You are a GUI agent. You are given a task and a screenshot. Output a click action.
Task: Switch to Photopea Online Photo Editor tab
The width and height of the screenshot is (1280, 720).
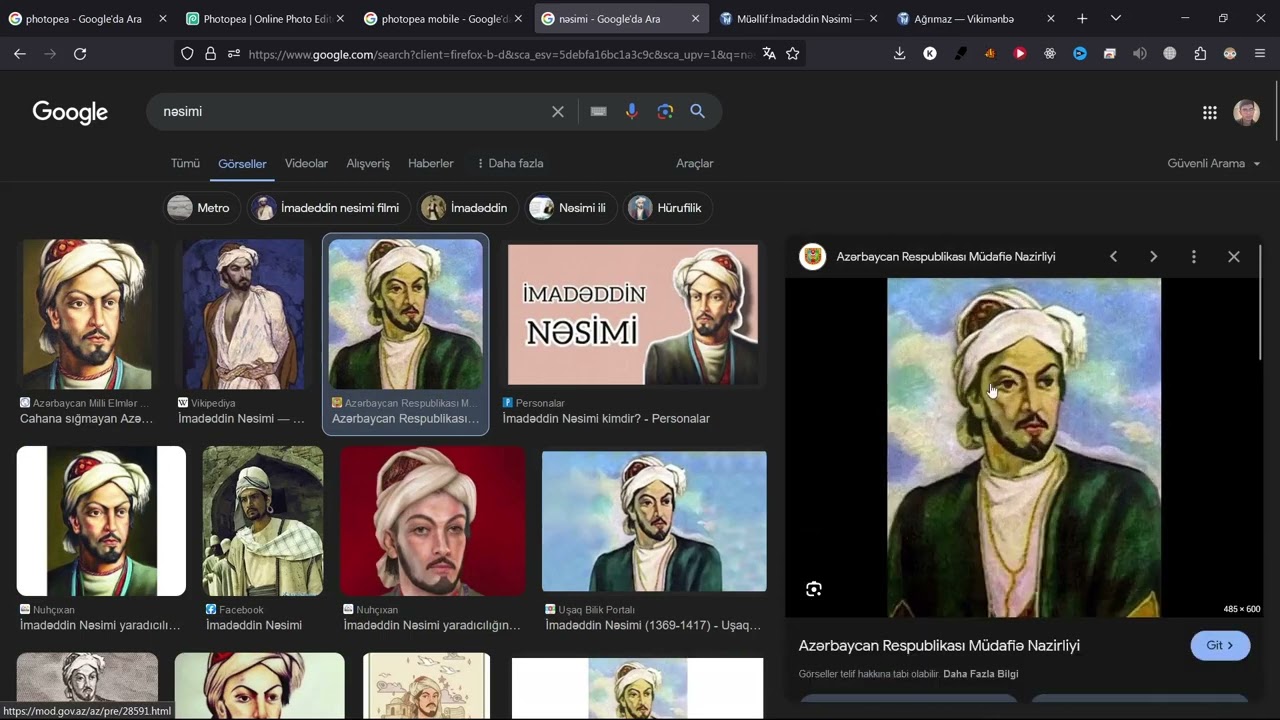pyautogui.click(x=266, y=18)
